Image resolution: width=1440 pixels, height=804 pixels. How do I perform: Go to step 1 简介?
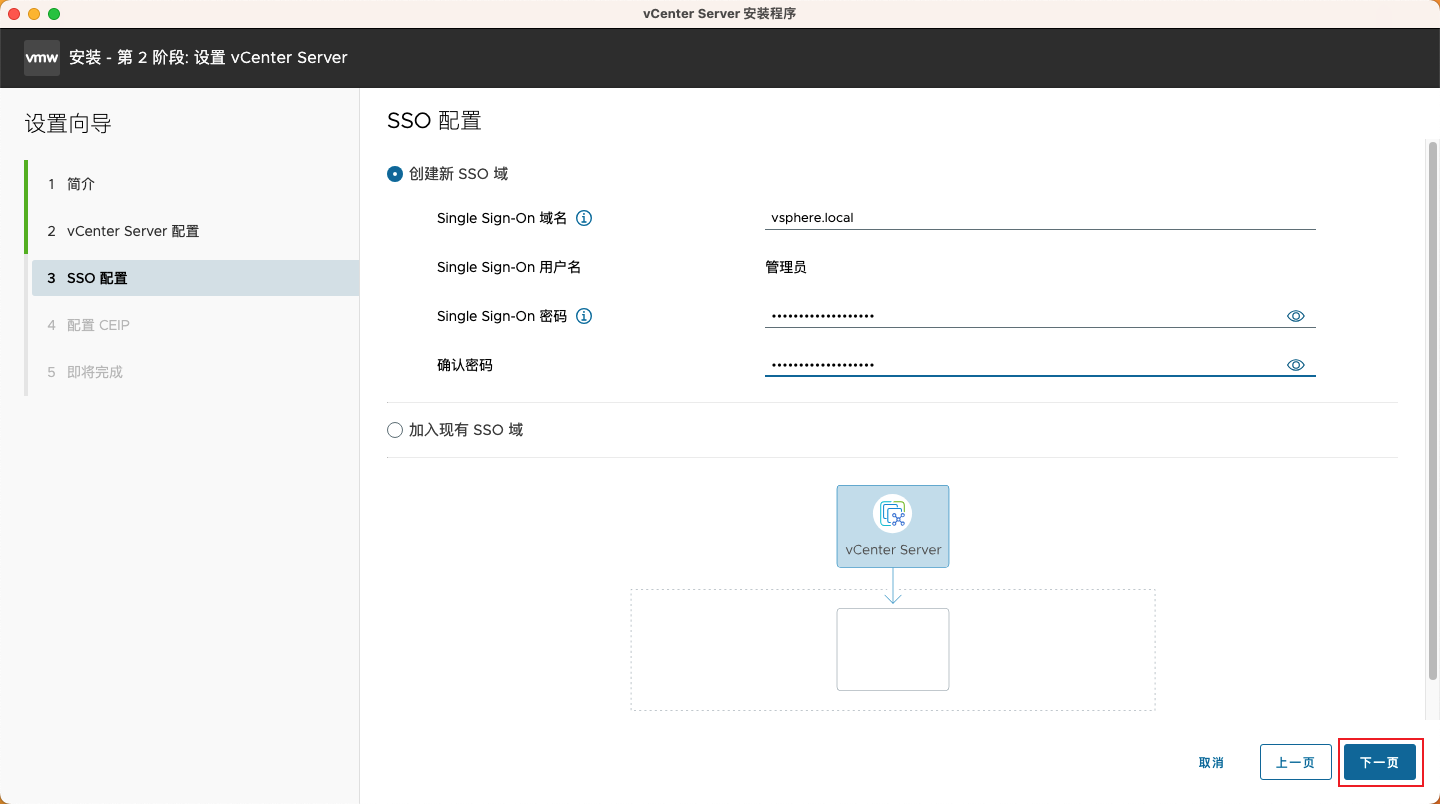tap(195, 184)
